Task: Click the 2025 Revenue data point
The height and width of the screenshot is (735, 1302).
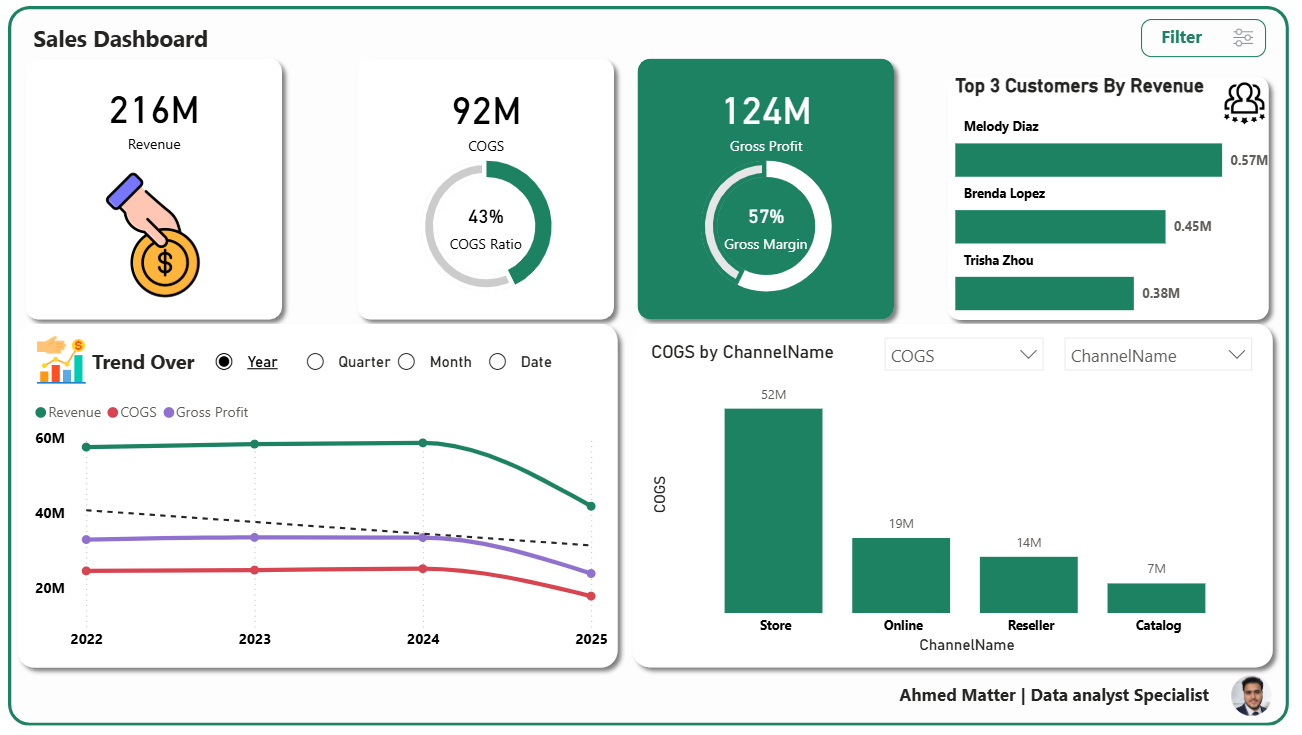Action: tap(591, 506)
